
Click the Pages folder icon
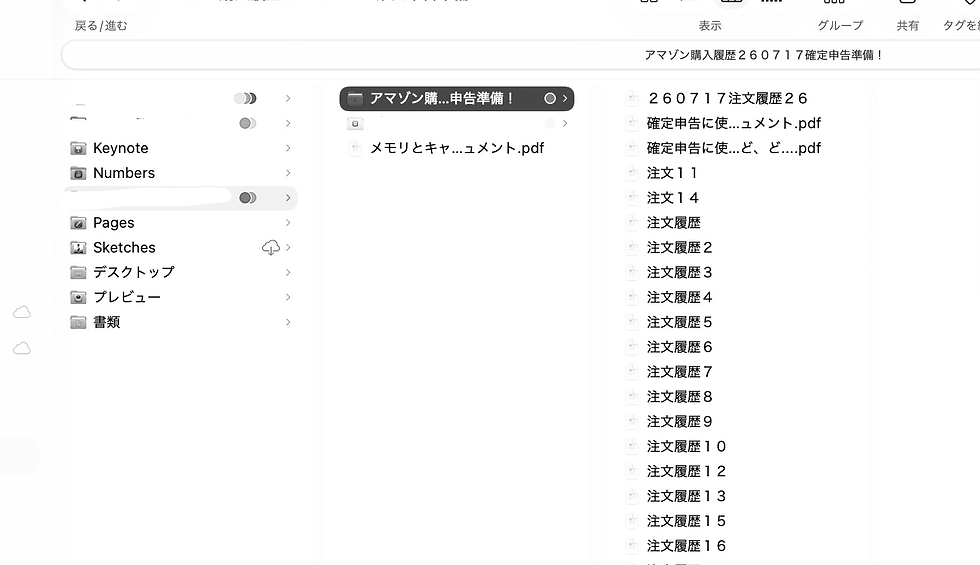click(78, 222)
